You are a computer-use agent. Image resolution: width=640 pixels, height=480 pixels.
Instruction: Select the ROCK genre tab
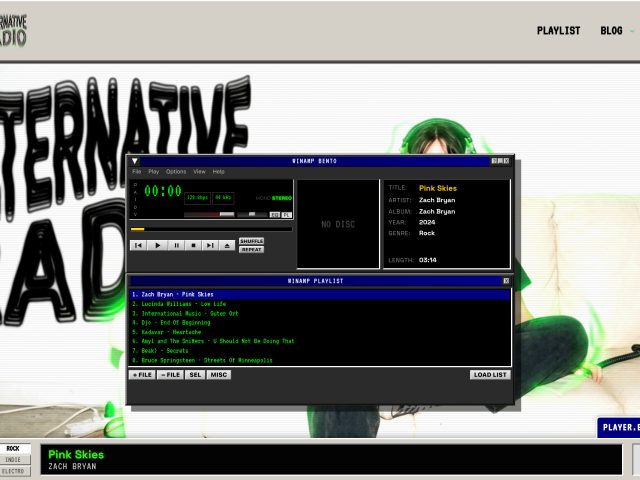point(13,448)
